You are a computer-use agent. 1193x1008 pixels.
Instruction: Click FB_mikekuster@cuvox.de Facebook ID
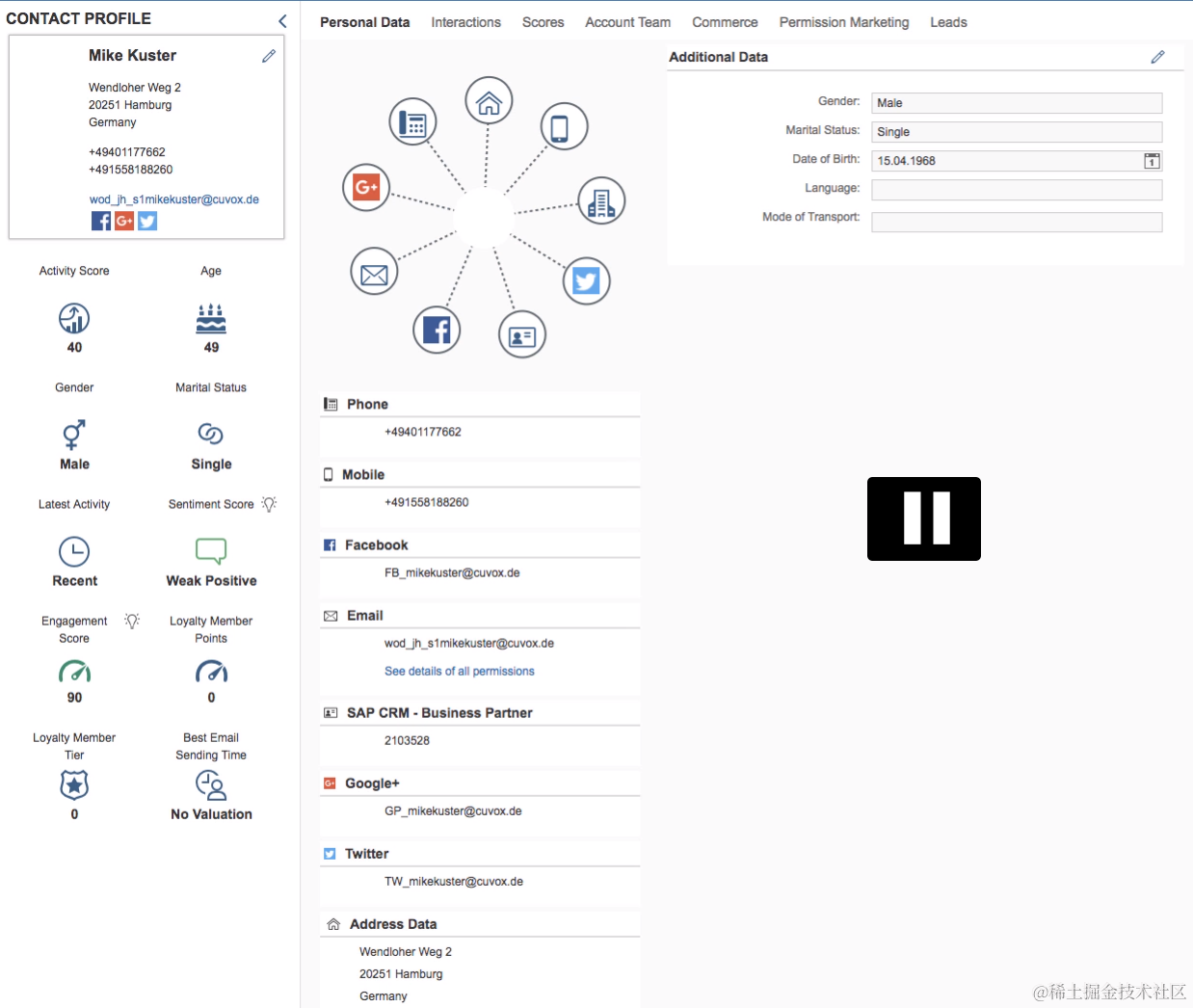pos(452,572)
